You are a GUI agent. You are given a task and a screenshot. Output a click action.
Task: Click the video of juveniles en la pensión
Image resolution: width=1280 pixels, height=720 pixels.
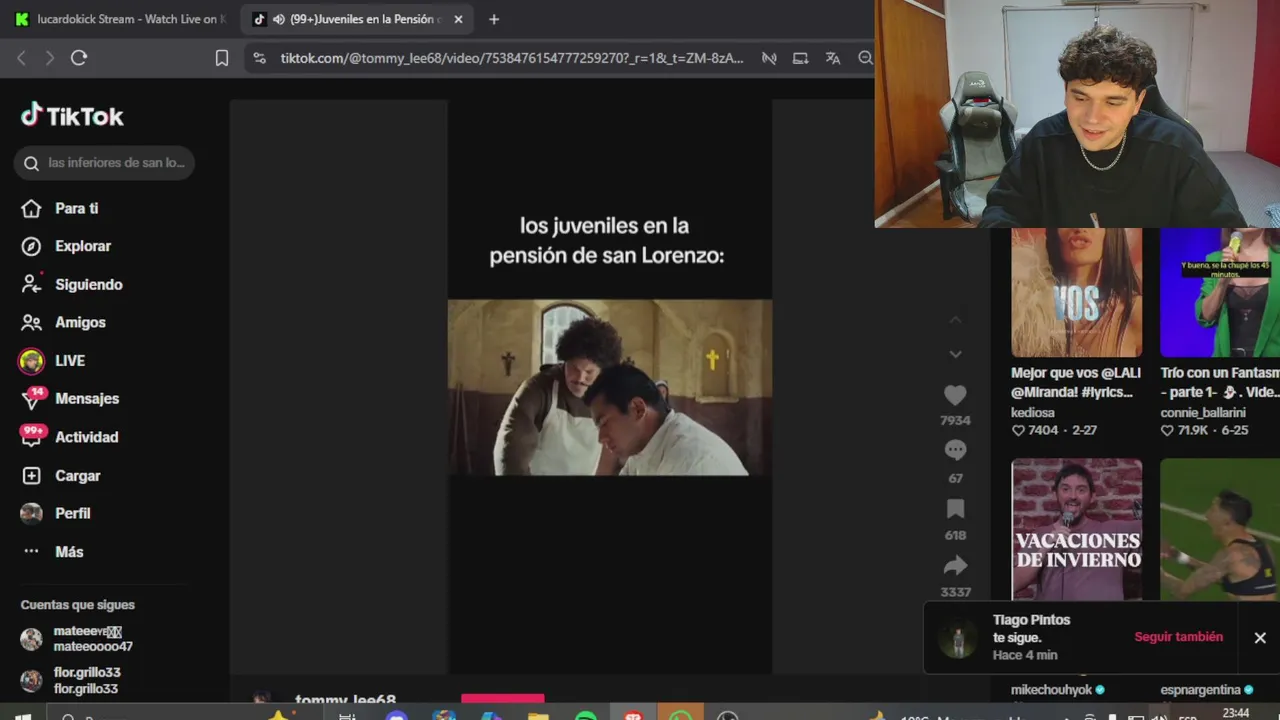(609, 387)
